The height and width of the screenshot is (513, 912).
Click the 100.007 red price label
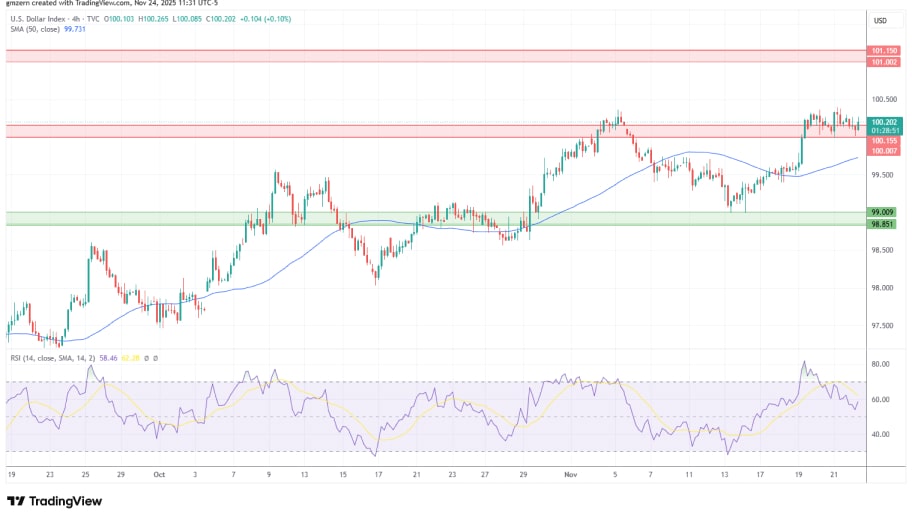(883, 150)
